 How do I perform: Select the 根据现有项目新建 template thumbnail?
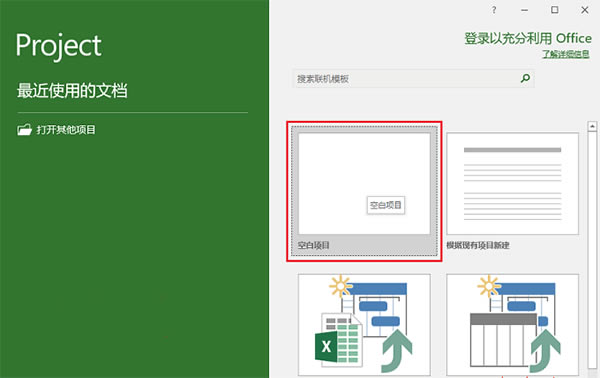pos(512,183)
